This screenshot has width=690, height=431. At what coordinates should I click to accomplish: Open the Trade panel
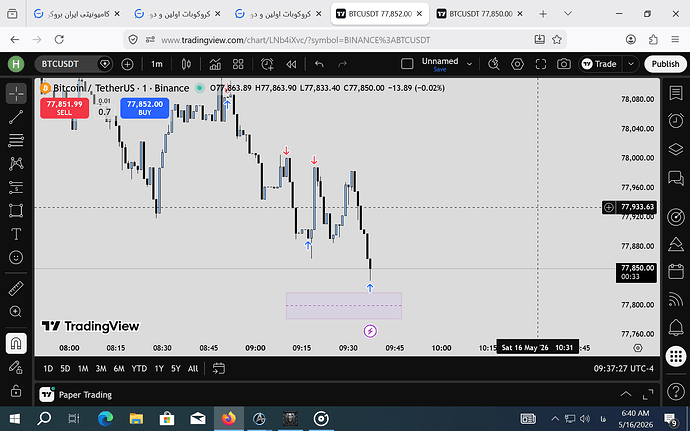[x=600, y=64]
